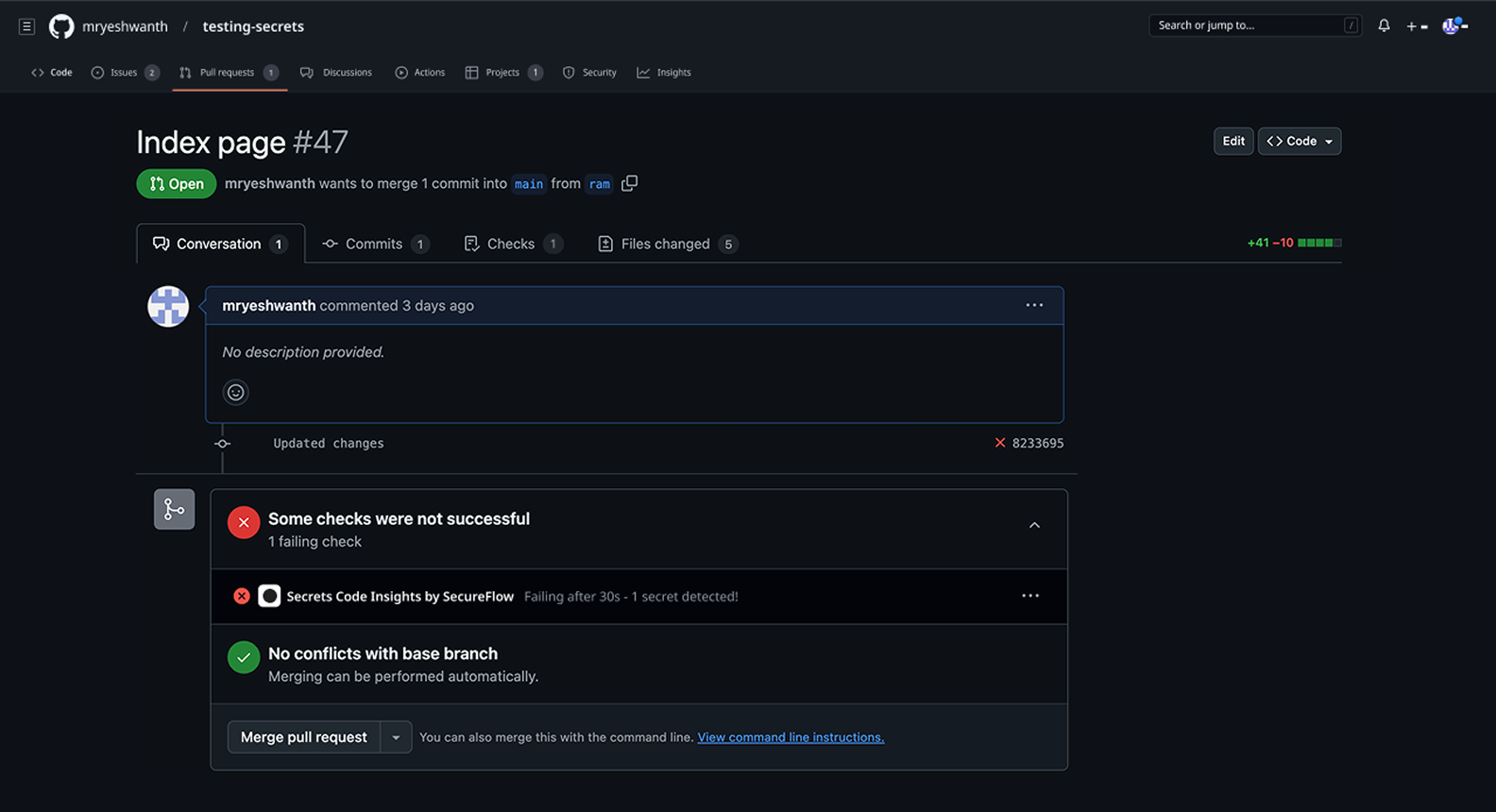Open the hamburger navigation menu
1496x812 pixels.
[26, 26]
